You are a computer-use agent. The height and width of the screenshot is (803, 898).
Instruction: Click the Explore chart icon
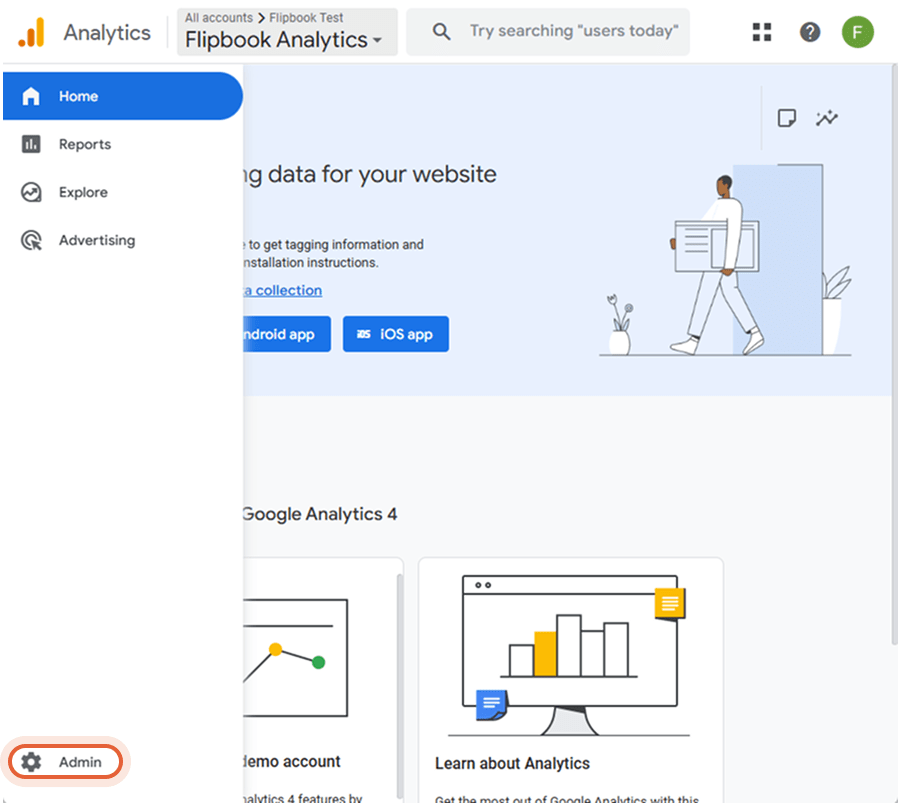click(31, 192)
